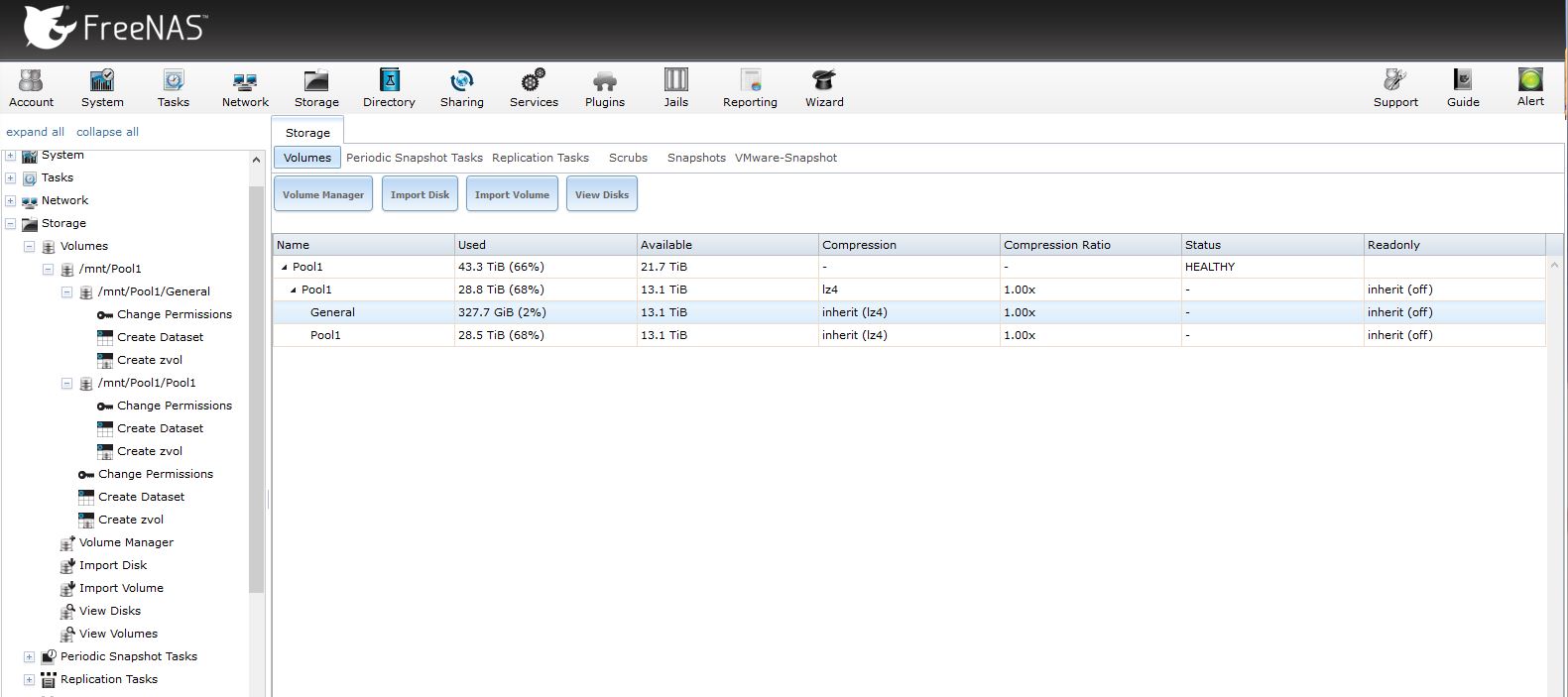The height and width of the screenshot is (697, 1568).
Task: Select View Disks in the sidebar tree
Action: (x=101, y=611)
